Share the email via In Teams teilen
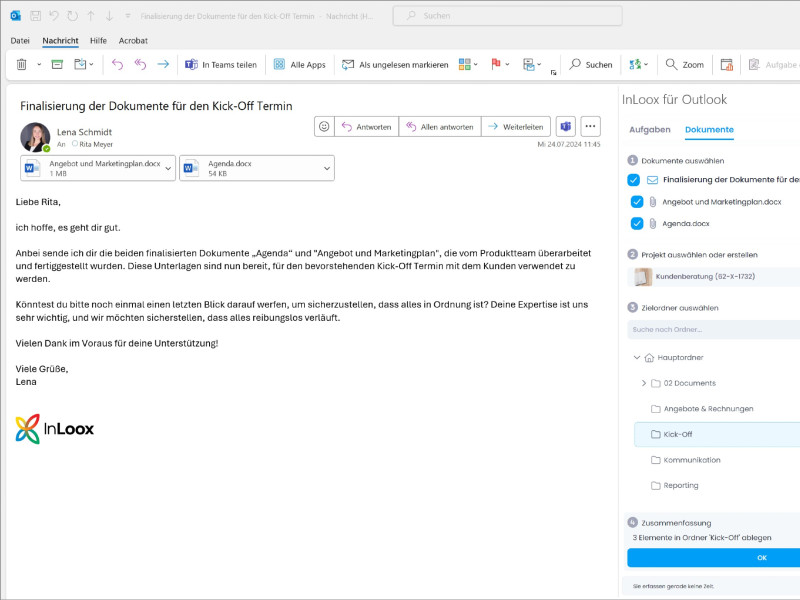The image size is (800, 600). (221, 65)
